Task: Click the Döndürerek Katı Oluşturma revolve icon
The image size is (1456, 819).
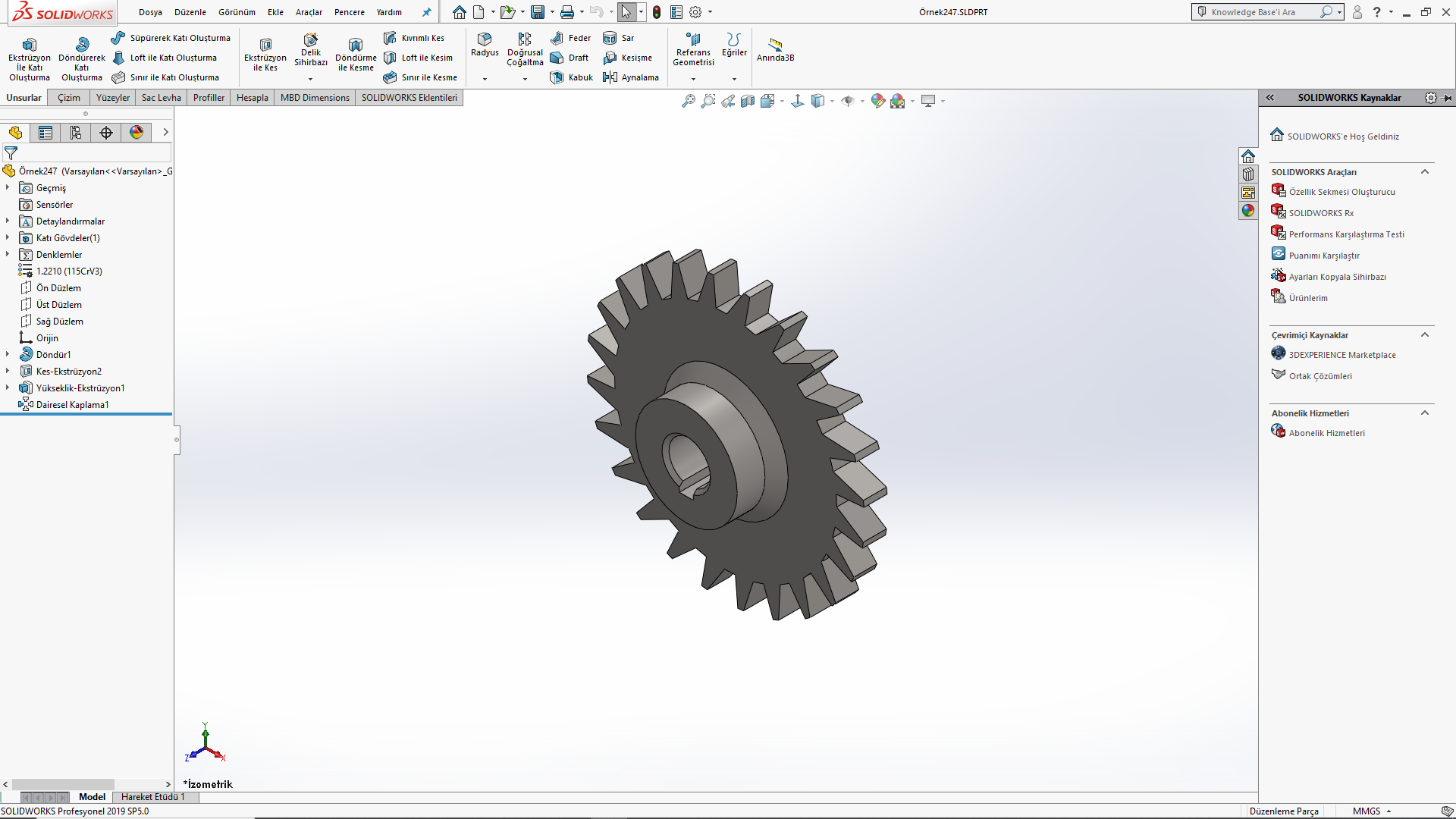Action: [x=82, y=45]
